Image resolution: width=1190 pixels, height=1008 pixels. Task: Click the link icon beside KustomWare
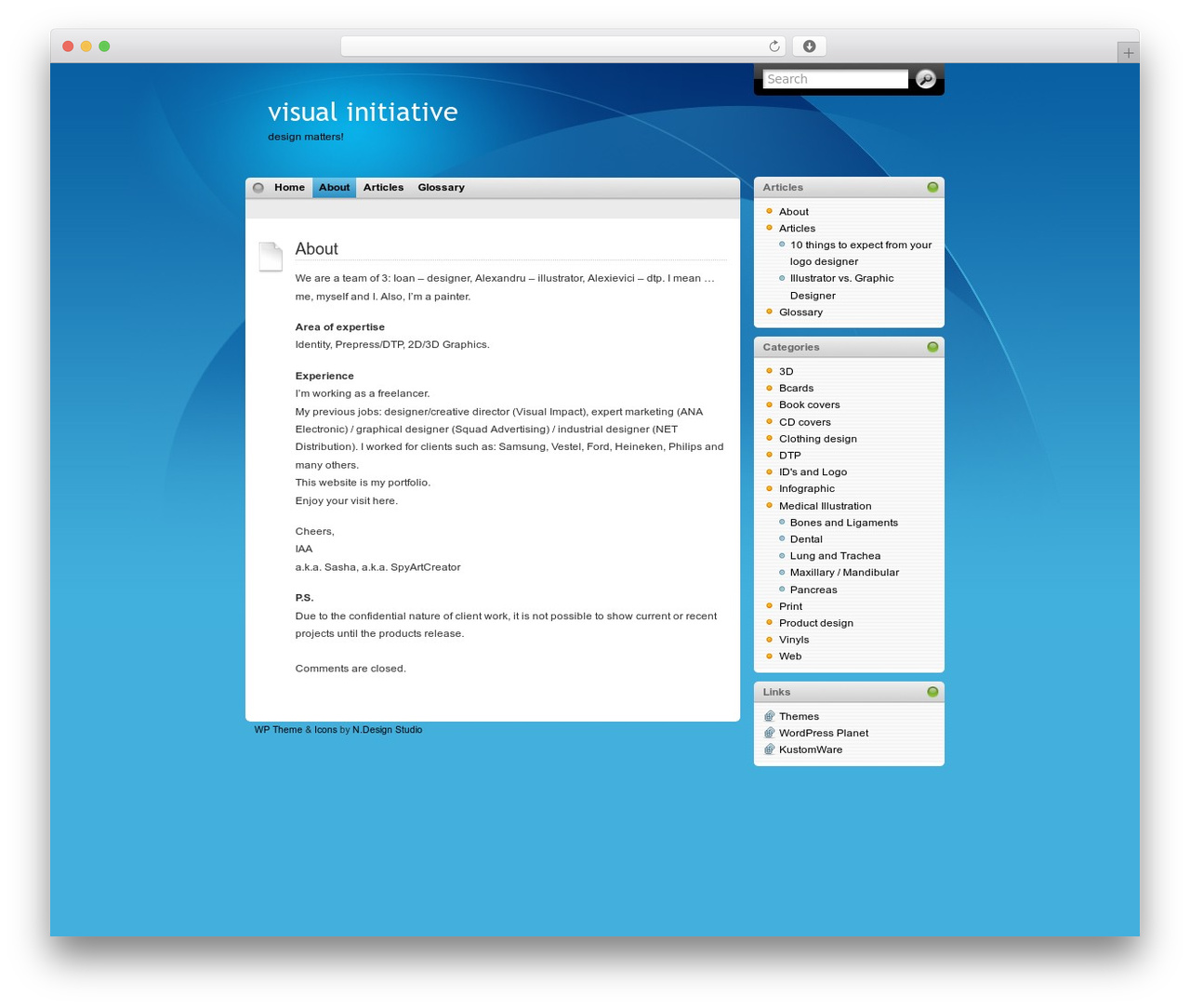(769, 749)
